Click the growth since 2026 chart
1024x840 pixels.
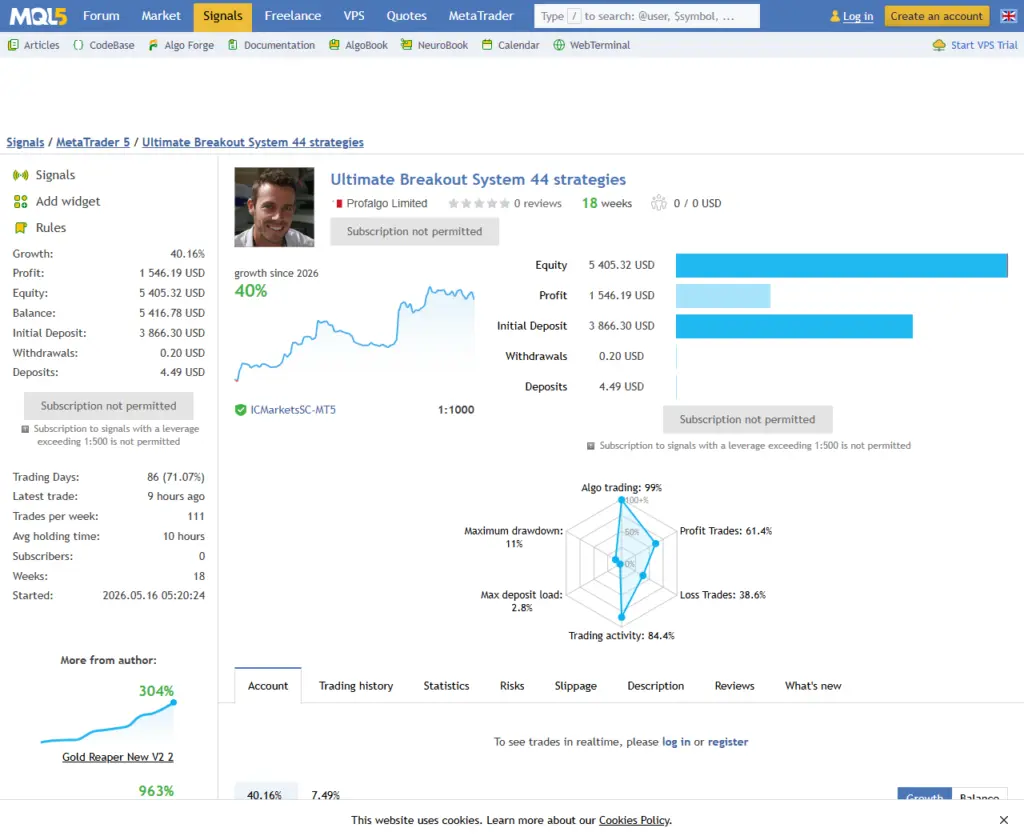355,333
